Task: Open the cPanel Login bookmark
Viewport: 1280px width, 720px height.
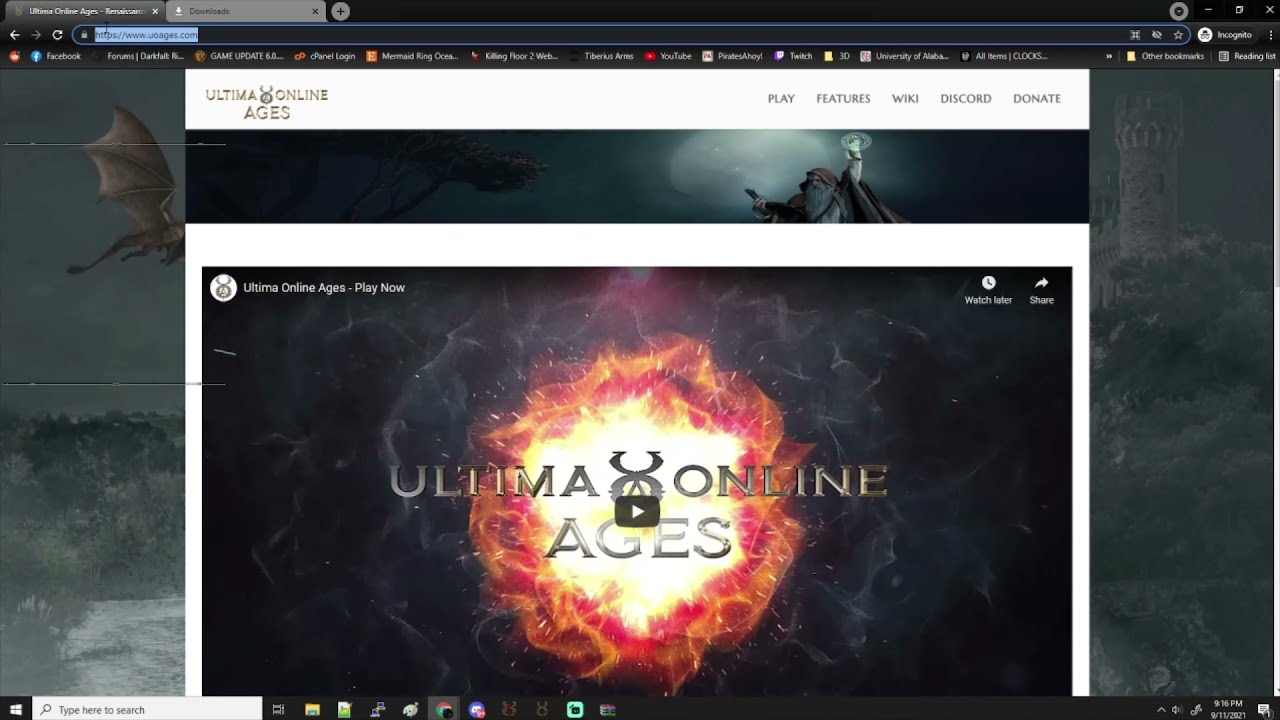Action: [325, 56]
